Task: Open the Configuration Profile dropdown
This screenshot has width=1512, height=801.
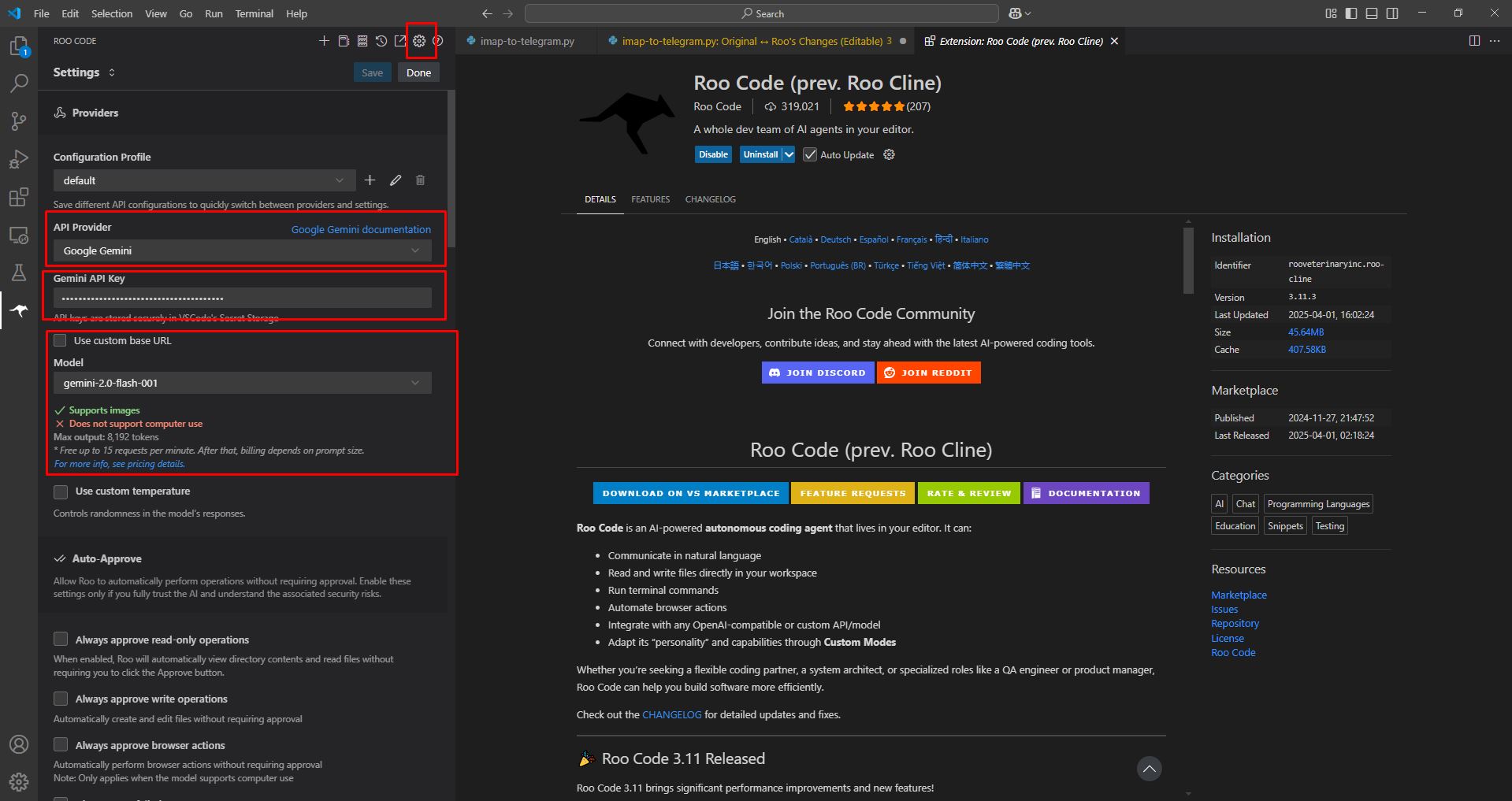Action: click(203, 180)
